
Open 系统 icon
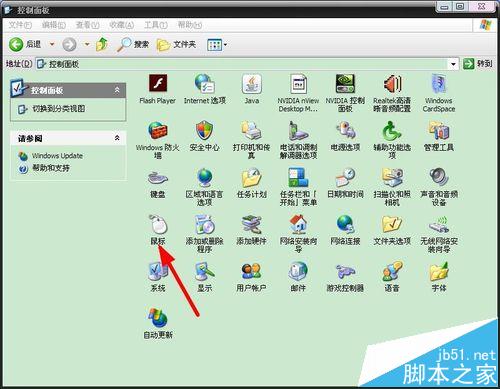pyautogui.click(x=158, y=271)
